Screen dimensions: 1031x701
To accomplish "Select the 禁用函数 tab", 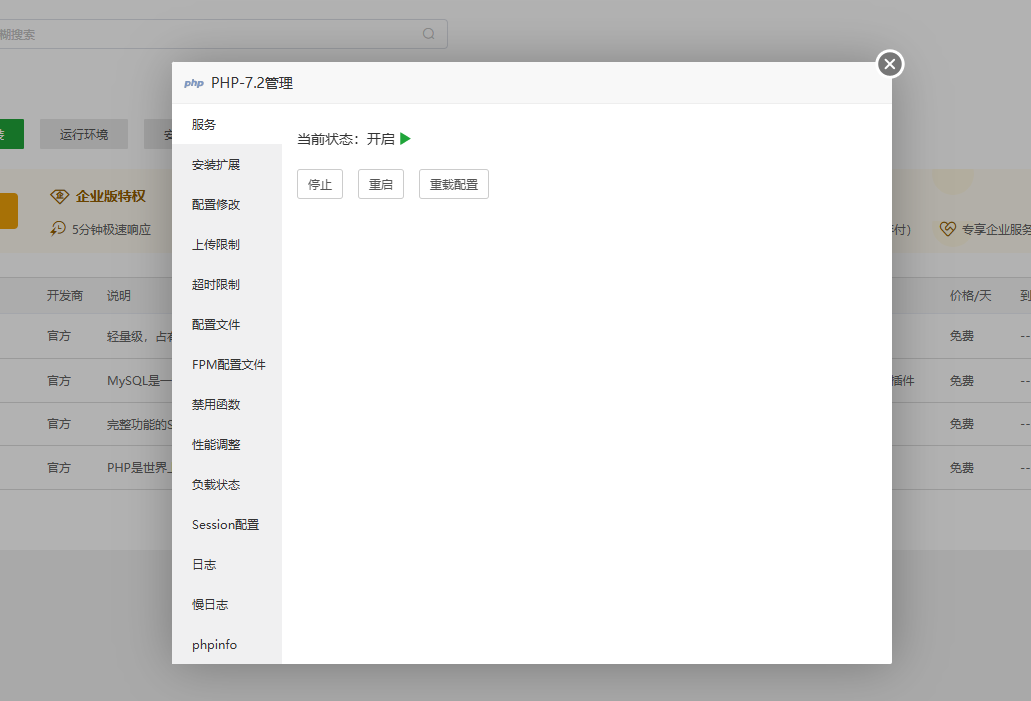I will coord(216,405).
